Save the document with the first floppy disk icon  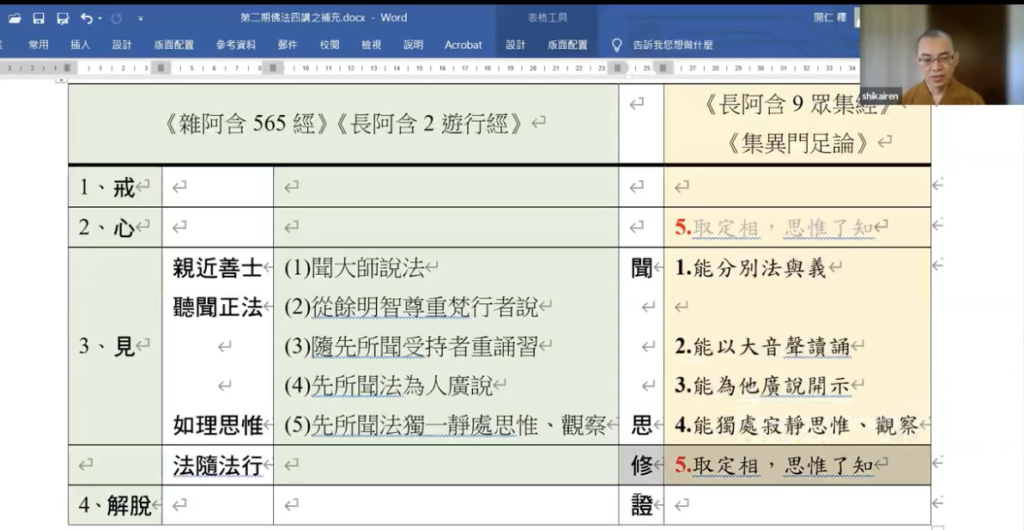pos(39,18)
